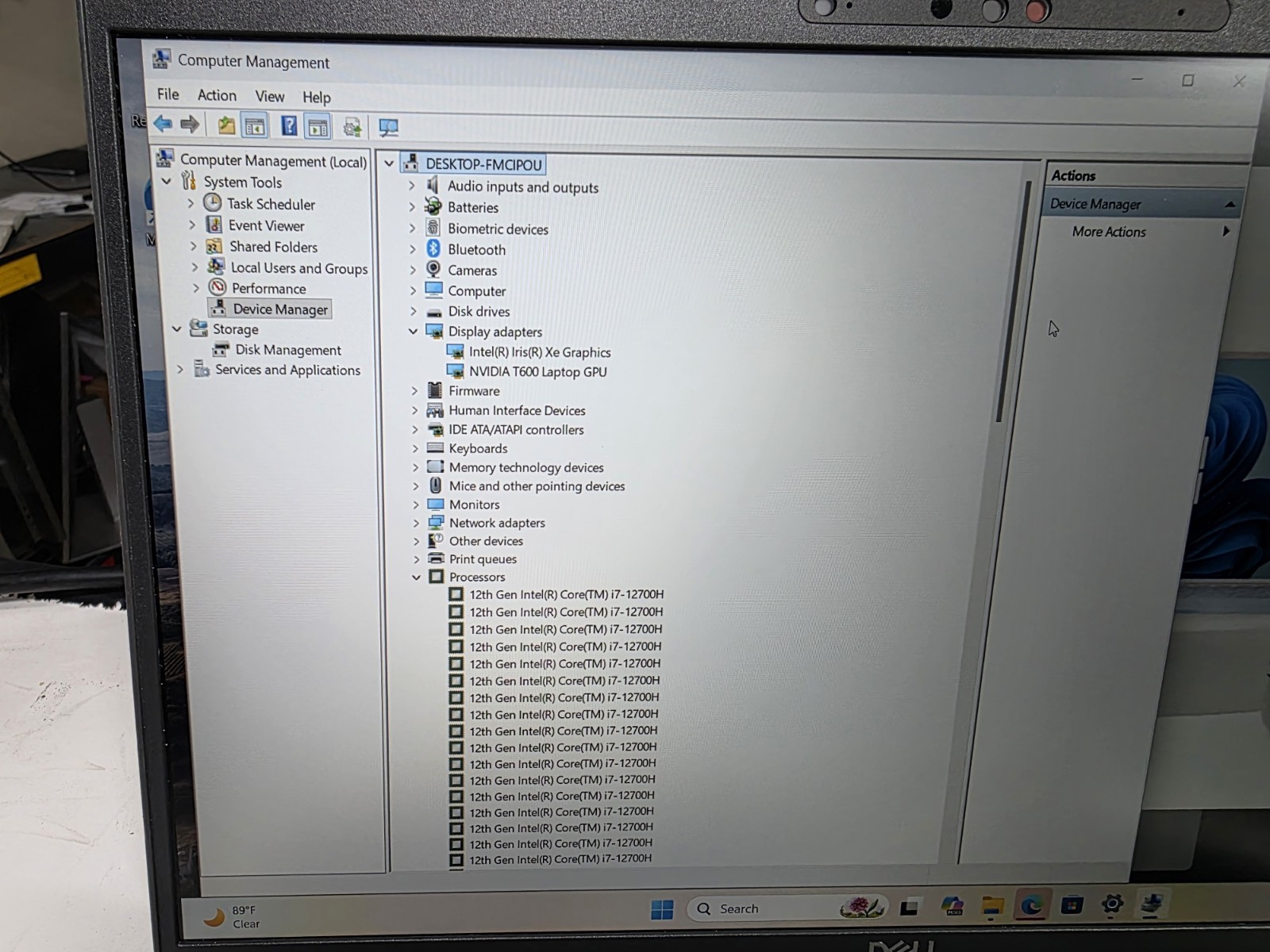The width and height of the screenshot is (1270, 952).
Task: Click the Forward arrow toolbar icon
Action: [190, 124]
